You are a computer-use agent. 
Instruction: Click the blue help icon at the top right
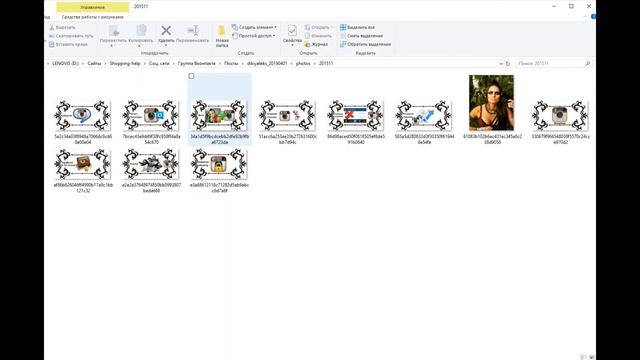pyautogui.click(x=593, y=17)
